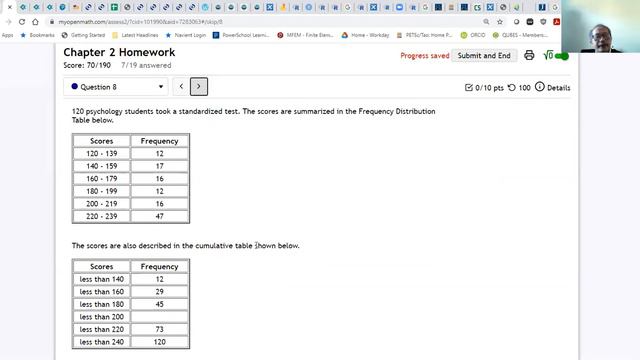The height and width of the screenshot is (360, 640).
Task: Open the PowerSchool Learning bookmark
Action: [x=241, y=35]
